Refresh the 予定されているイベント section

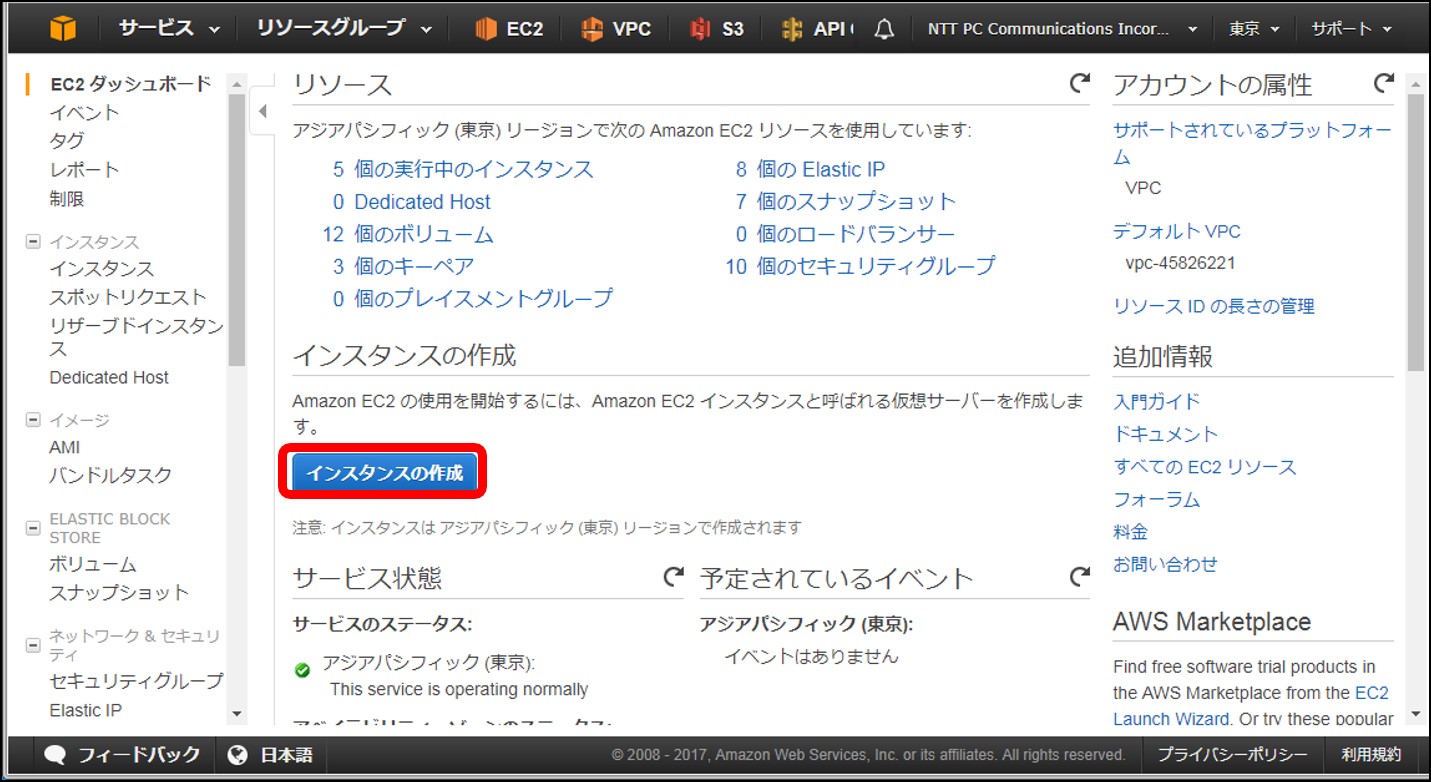(x=1079, y=576)
